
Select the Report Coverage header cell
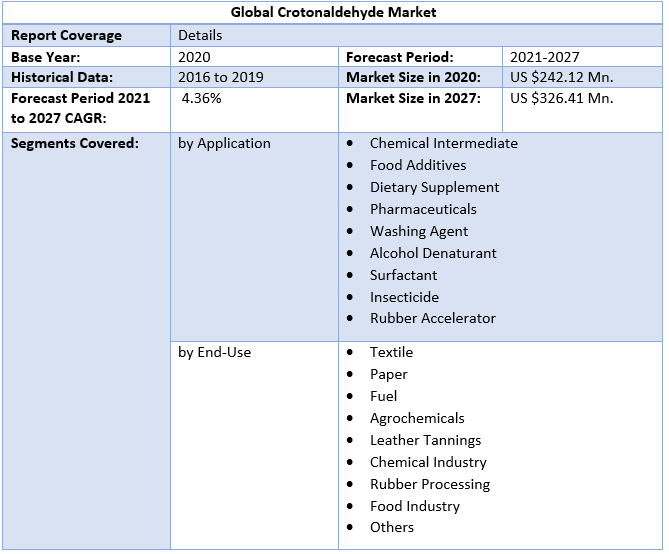[66, 35]
